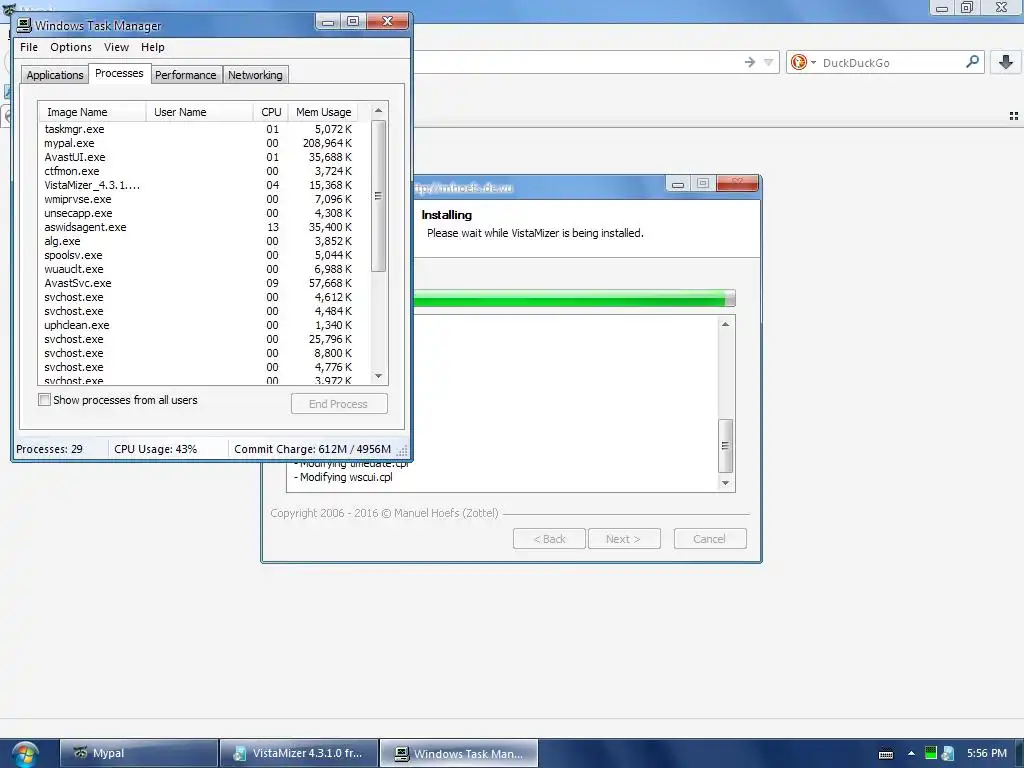Select the uphclean.exe process row
The height and width of the screenshot is (768, 1024).
point(204,325)
